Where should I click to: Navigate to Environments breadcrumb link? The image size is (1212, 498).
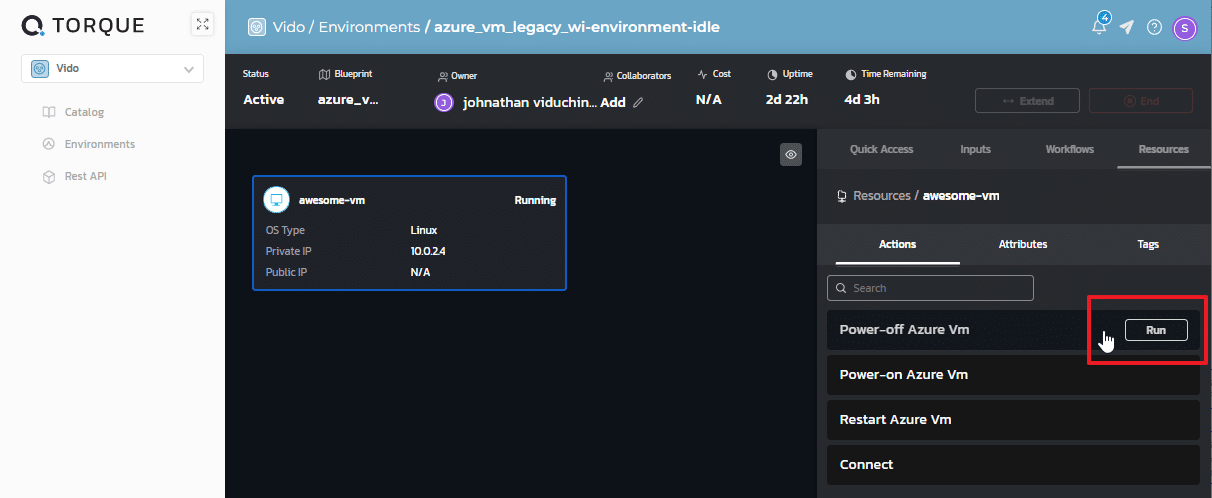coord(367,27)
